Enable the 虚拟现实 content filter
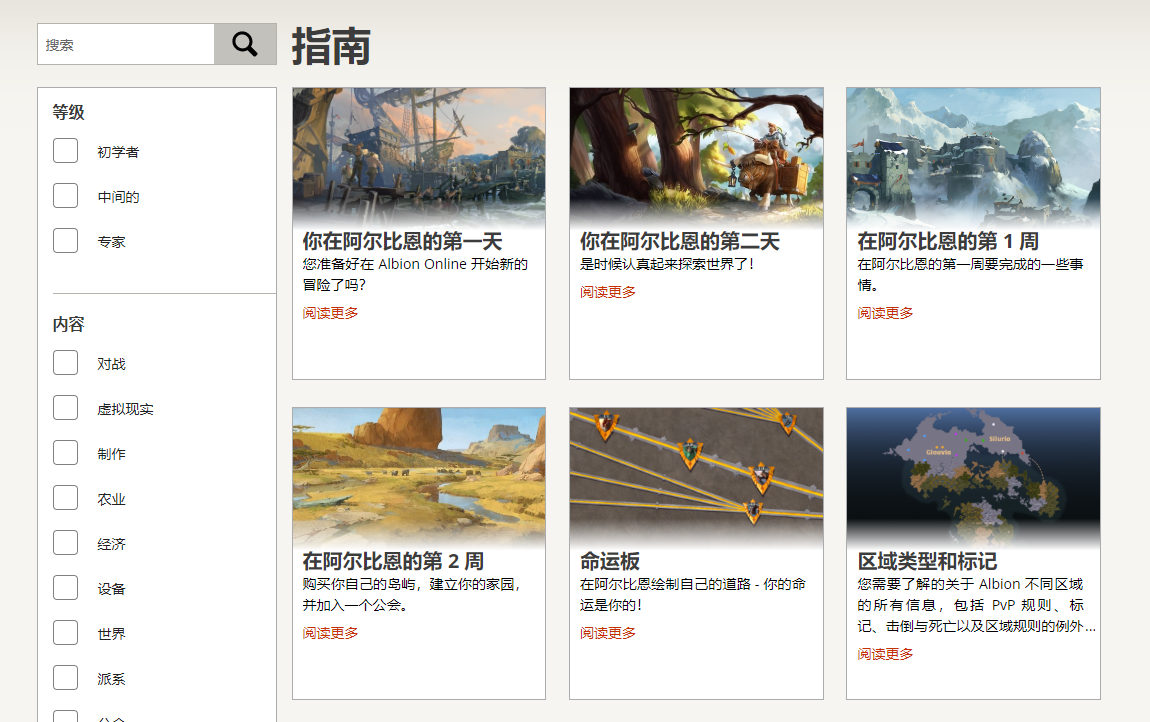Screen dimensions: 1150x722 point(65,407)
